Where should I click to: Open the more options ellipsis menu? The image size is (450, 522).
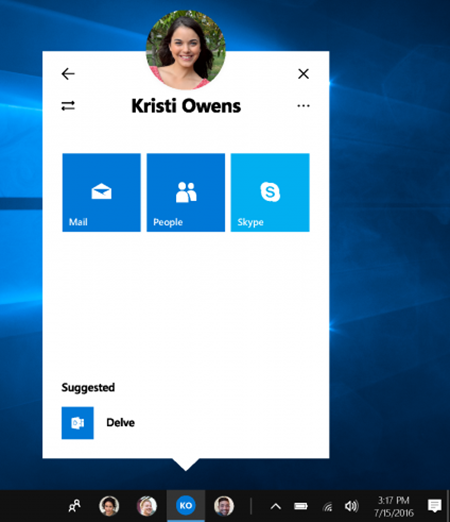[303, 106]
